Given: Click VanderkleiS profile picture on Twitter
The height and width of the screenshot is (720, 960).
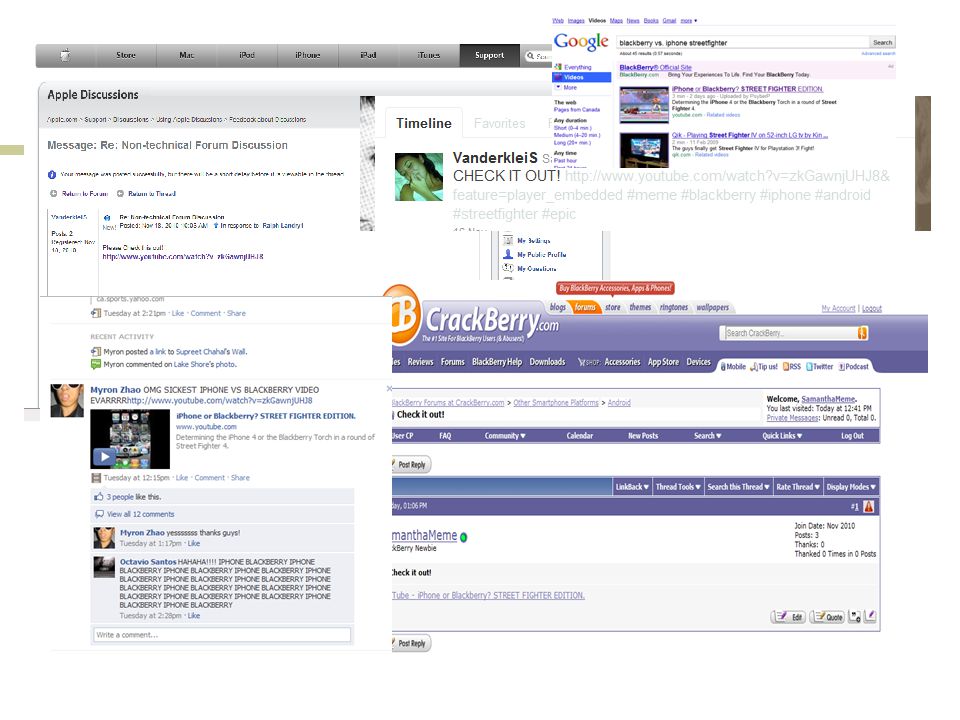Looking at the screenshot, I should [x=419, y=177].
